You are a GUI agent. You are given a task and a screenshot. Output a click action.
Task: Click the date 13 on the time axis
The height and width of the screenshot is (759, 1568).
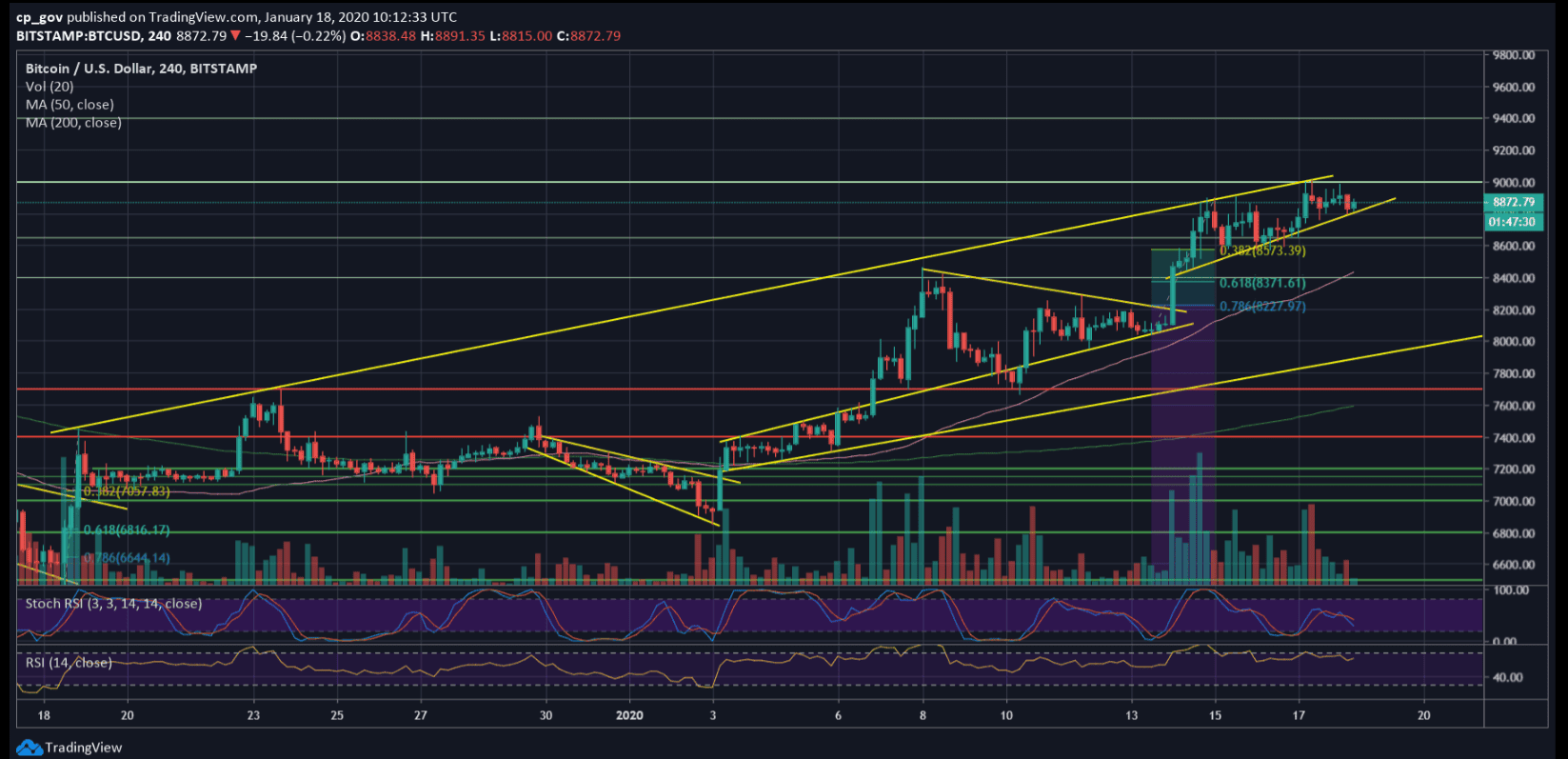[1131, 715]
